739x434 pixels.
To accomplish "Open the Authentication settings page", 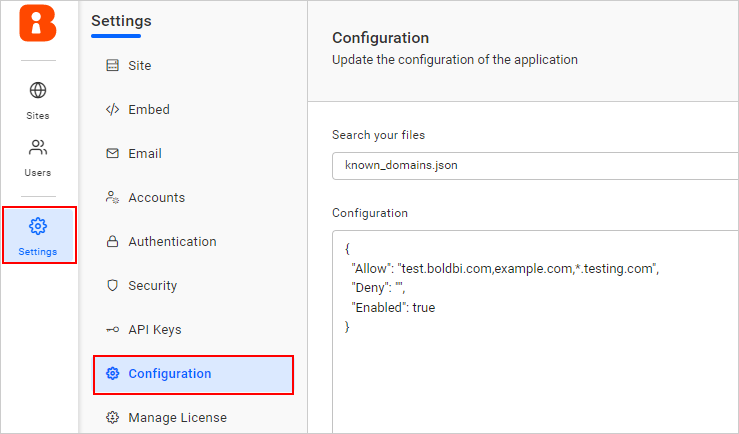I will (x=172, y=242).
